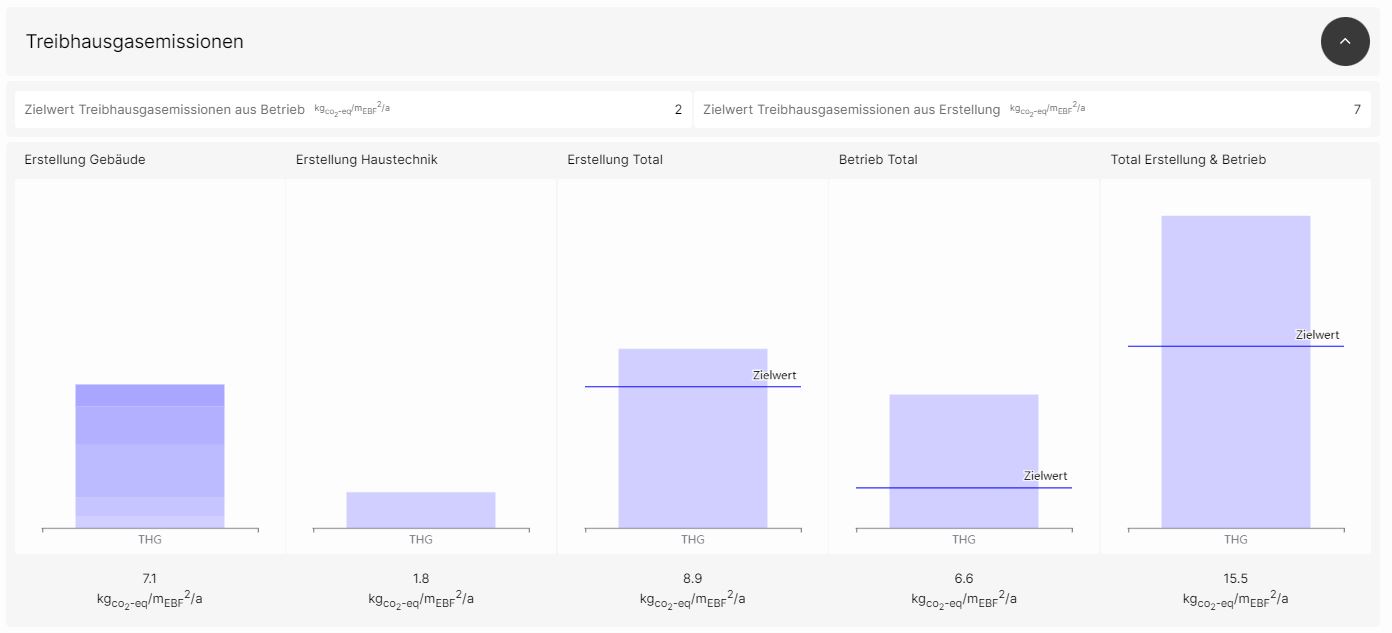
Task: Click the THG axis label under Betrieb Total
Action: click(x=963, y=540)
